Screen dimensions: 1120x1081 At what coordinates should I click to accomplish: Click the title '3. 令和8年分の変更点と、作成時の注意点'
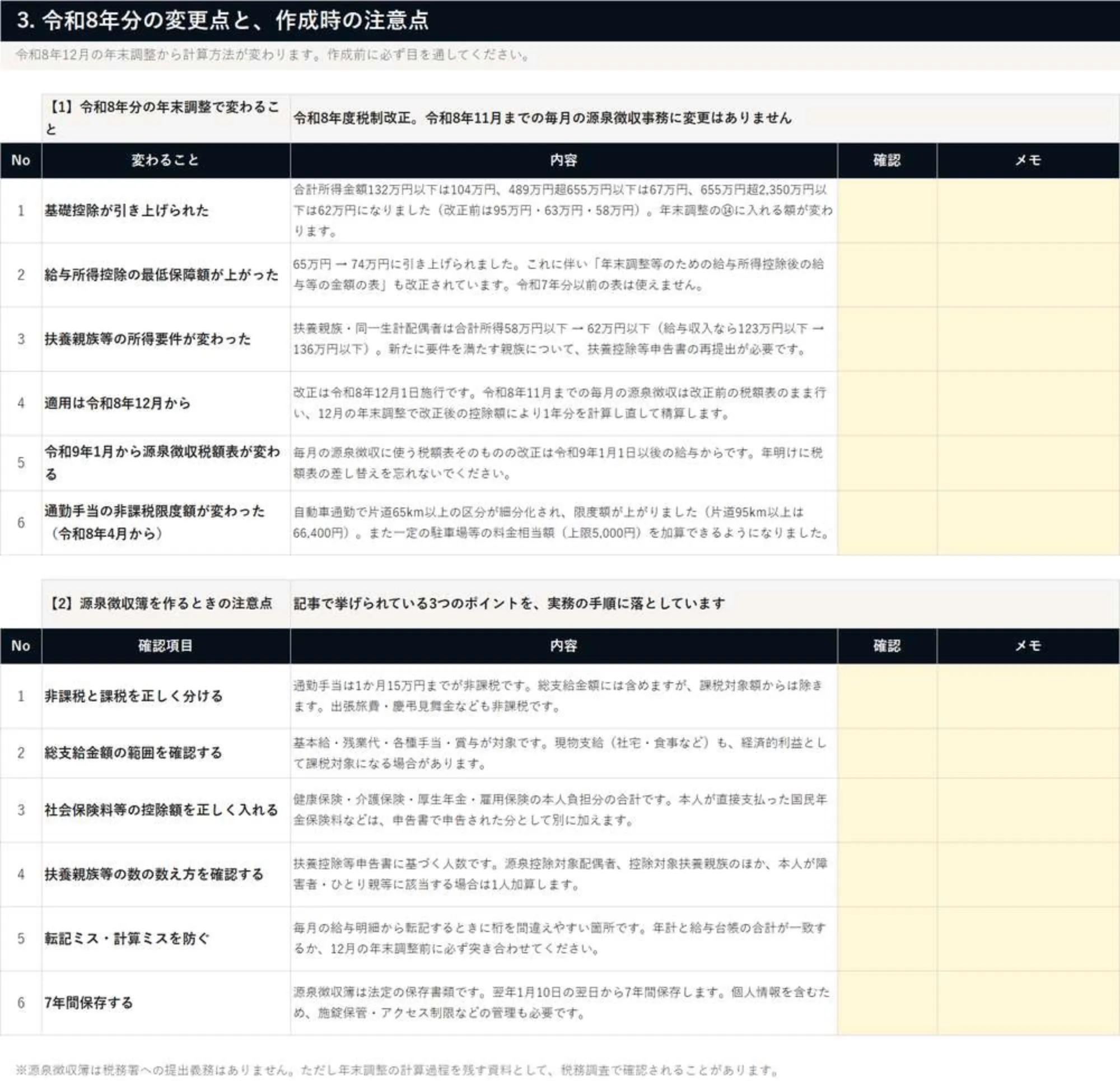[223, 21]
